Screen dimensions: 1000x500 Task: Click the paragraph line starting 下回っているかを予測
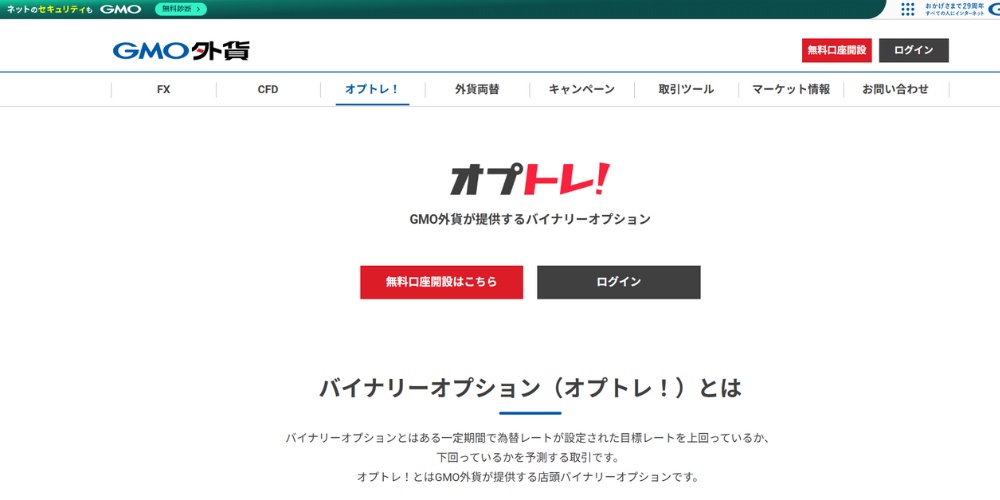pos(530,458)
